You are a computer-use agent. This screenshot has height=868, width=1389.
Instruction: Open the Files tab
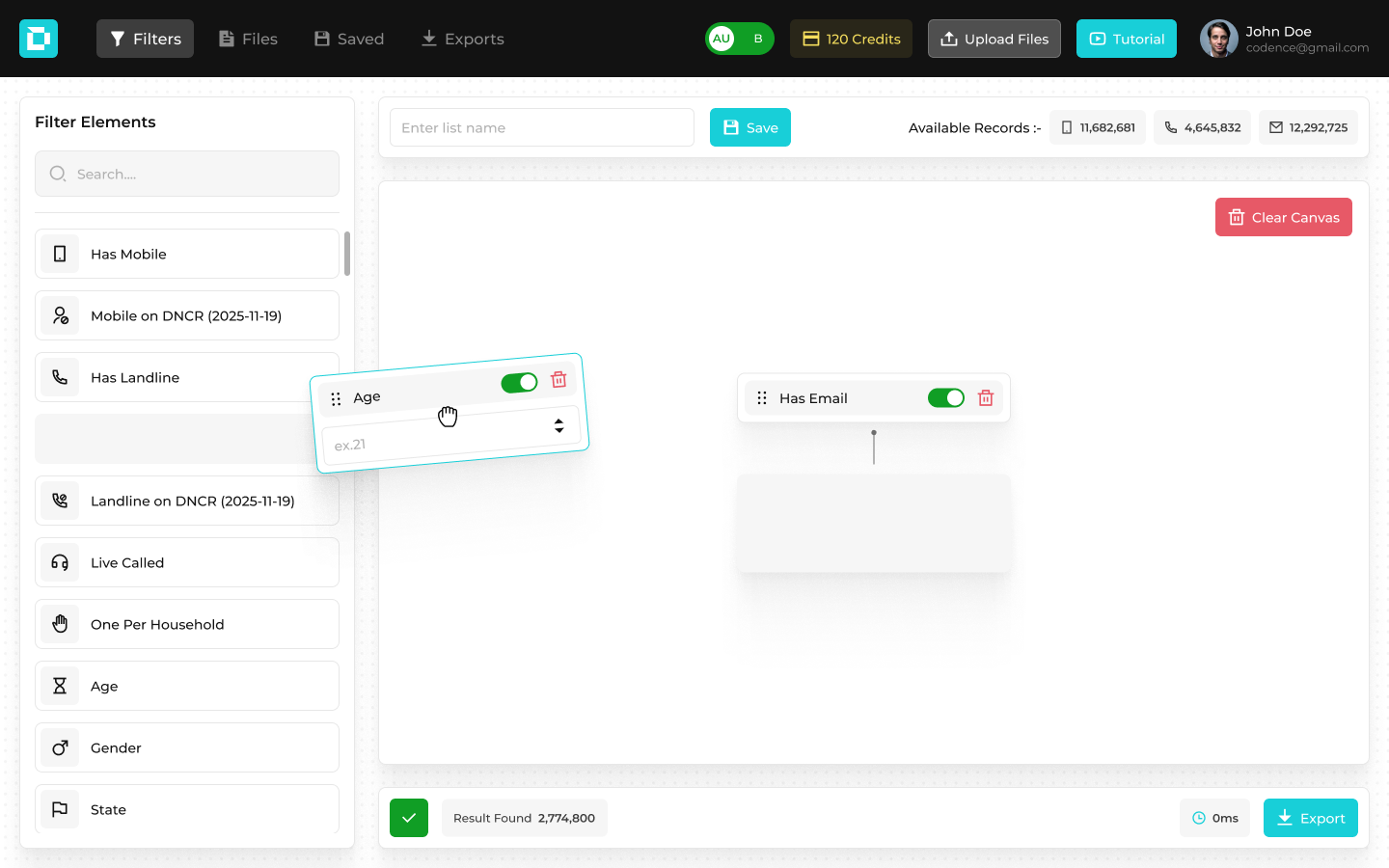(248, 39)
